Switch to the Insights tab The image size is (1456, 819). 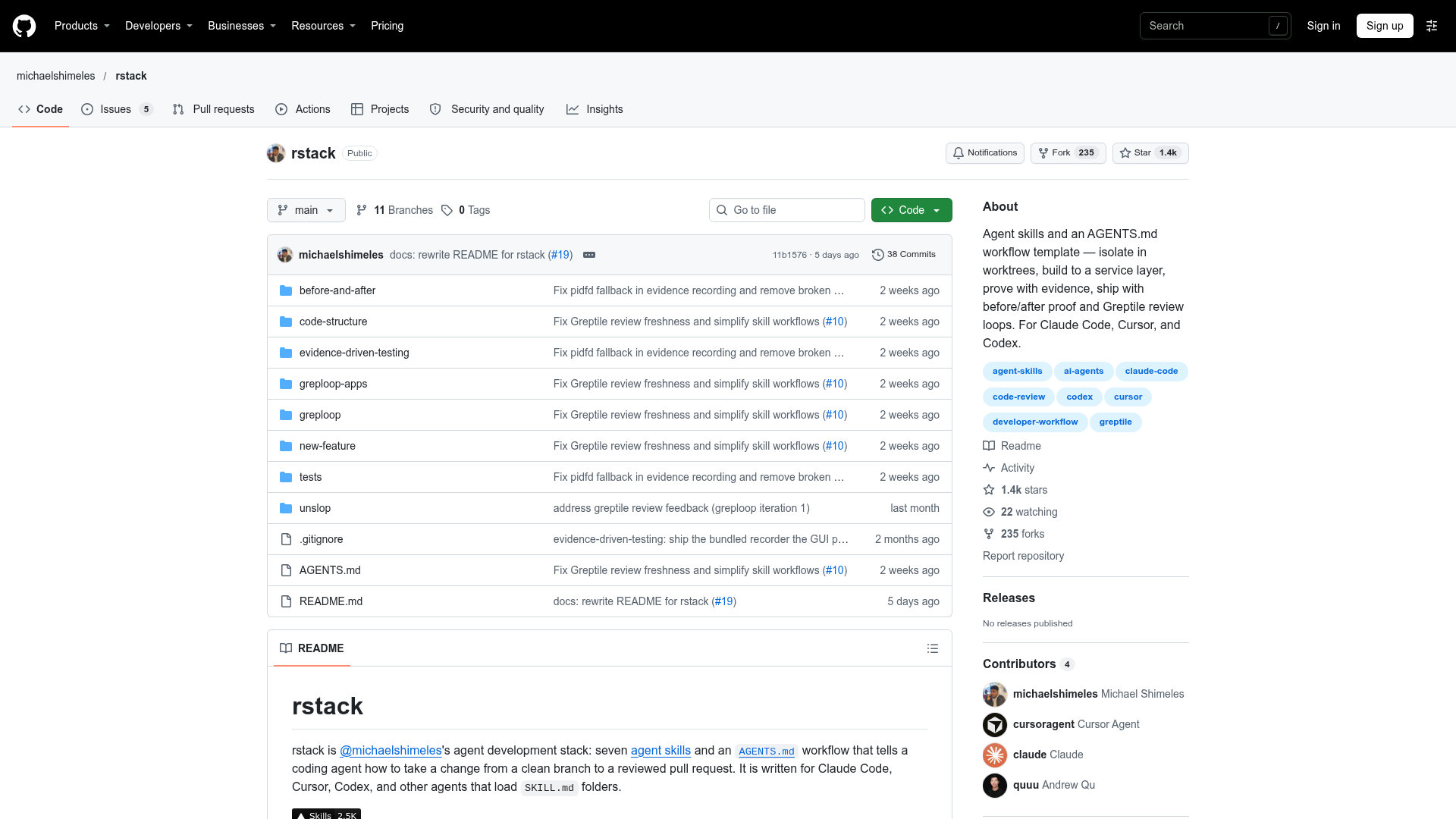click(595, 109)
